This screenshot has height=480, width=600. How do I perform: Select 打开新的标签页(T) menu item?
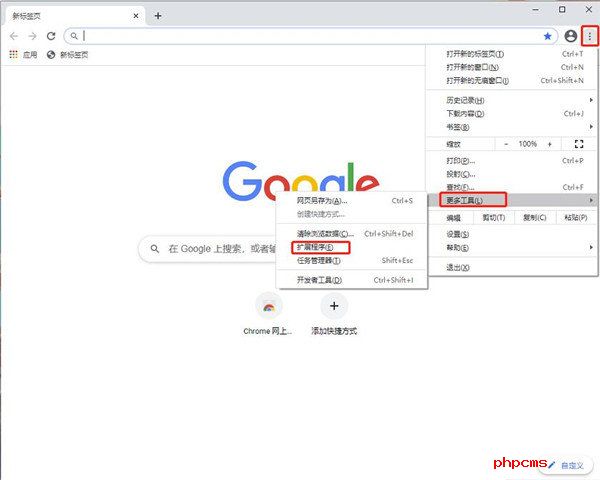pyautogui.click(x=512, y=54)
